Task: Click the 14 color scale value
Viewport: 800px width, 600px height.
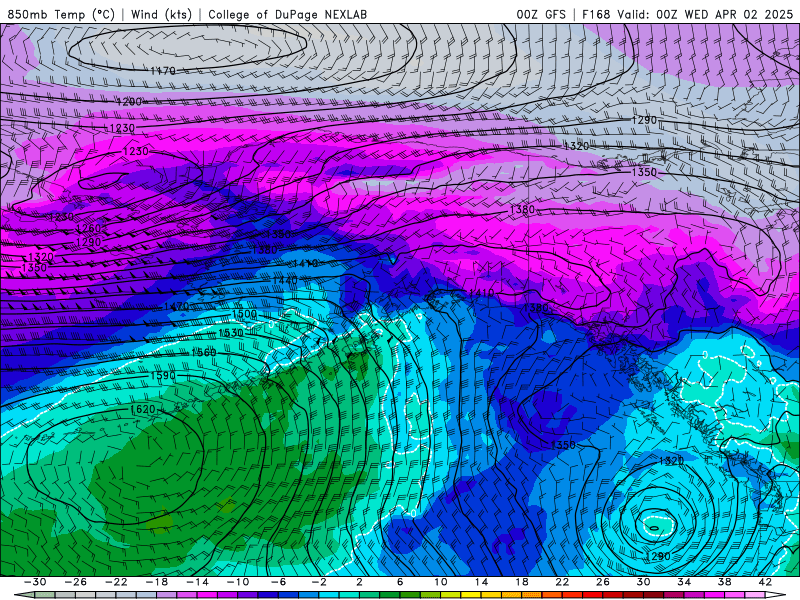Action: (481, 582)
